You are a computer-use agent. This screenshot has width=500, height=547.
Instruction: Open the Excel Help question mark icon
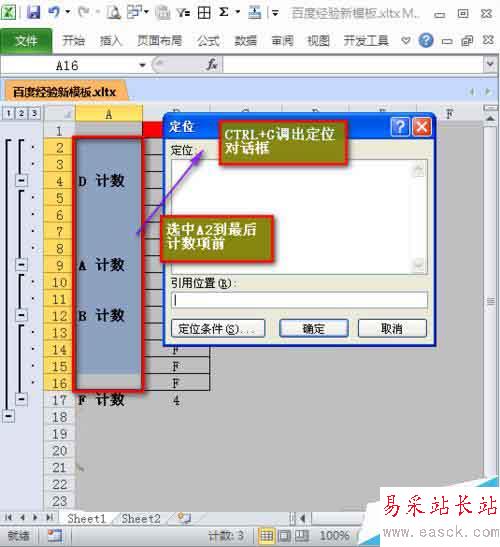tap(426, 41)
